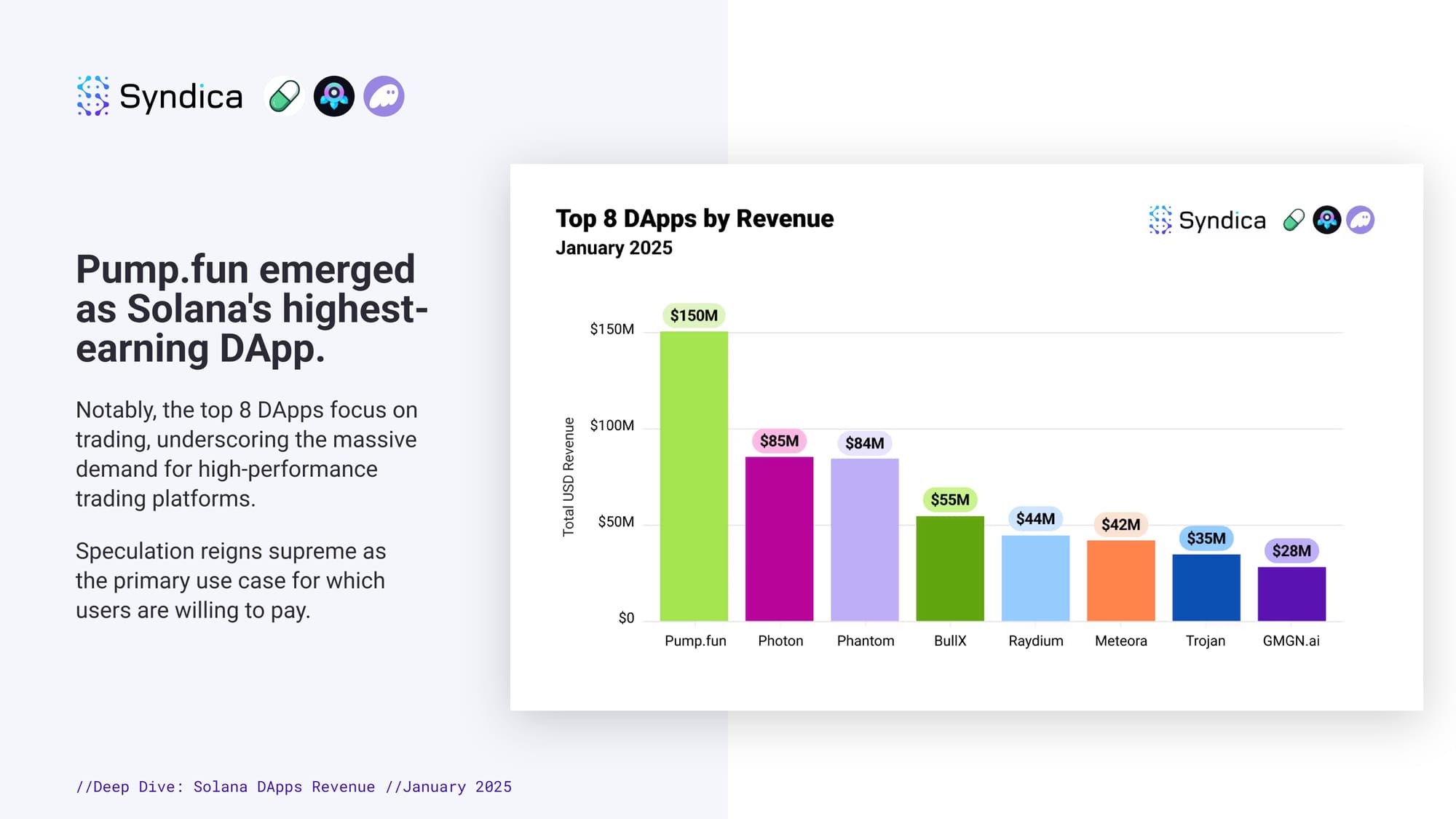The width and height of the screenshot is (1456, 819).
Task: Click the Deep Dive footer text
Action: point(293,787)
